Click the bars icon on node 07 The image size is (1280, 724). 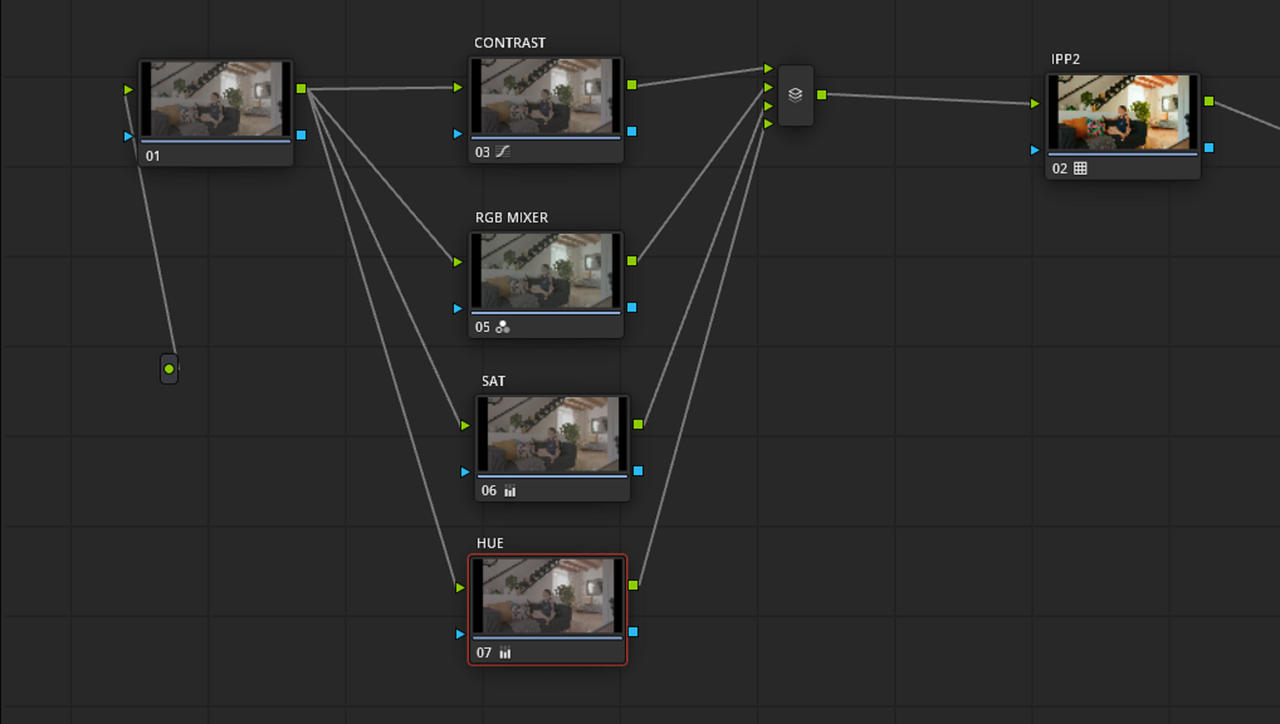505,653
